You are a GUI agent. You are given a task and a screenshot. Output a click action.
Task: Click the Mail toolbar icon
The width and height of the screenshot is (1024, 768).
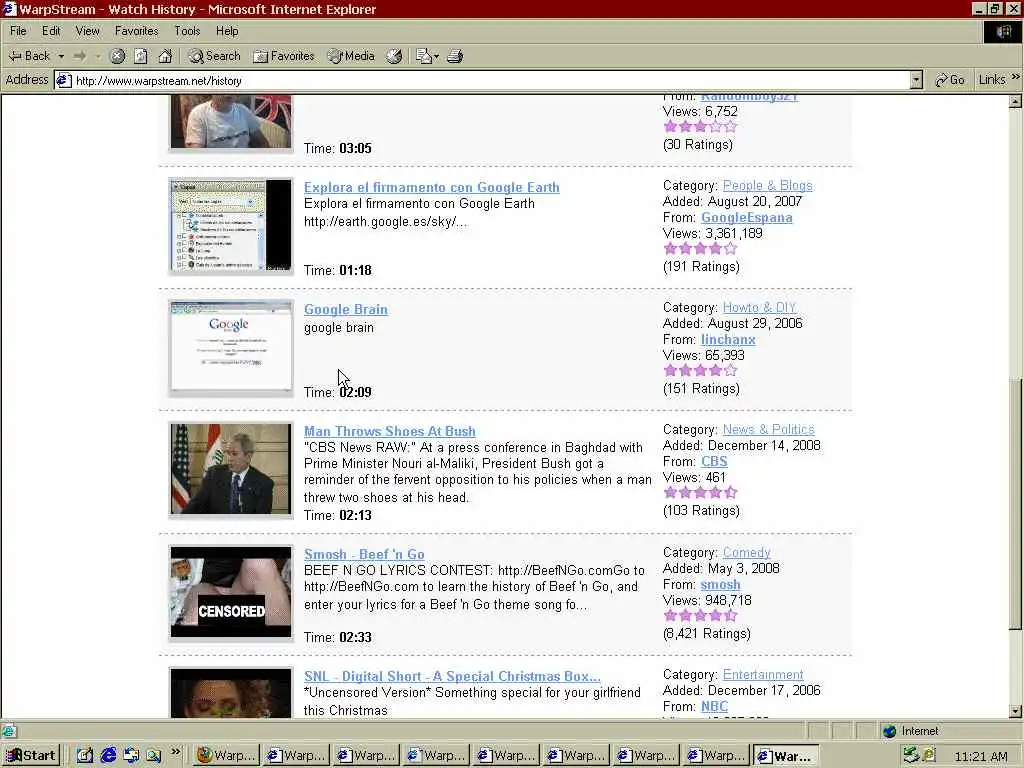[x=424, y=56]
